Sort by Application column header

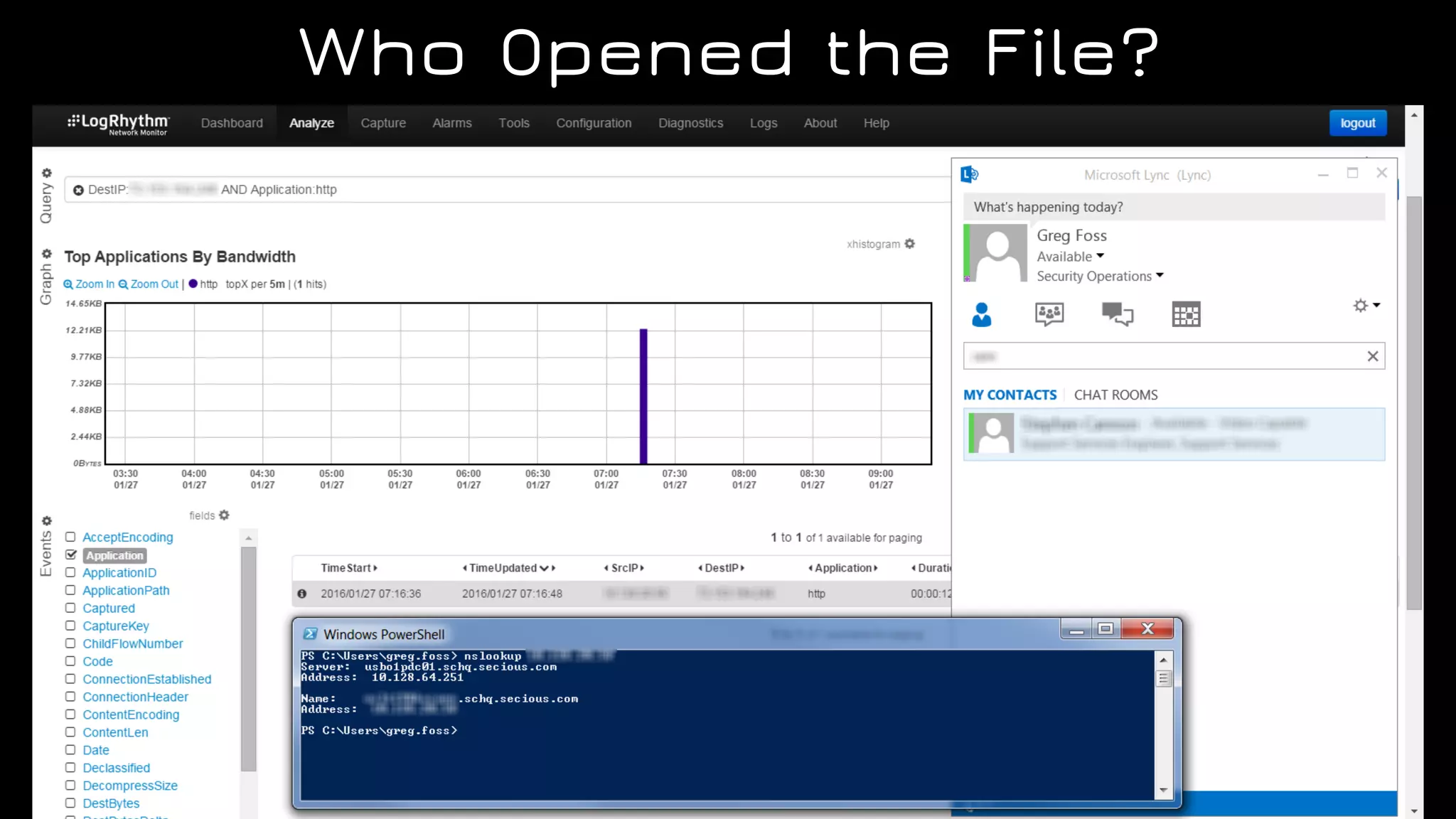click(843, 567)
